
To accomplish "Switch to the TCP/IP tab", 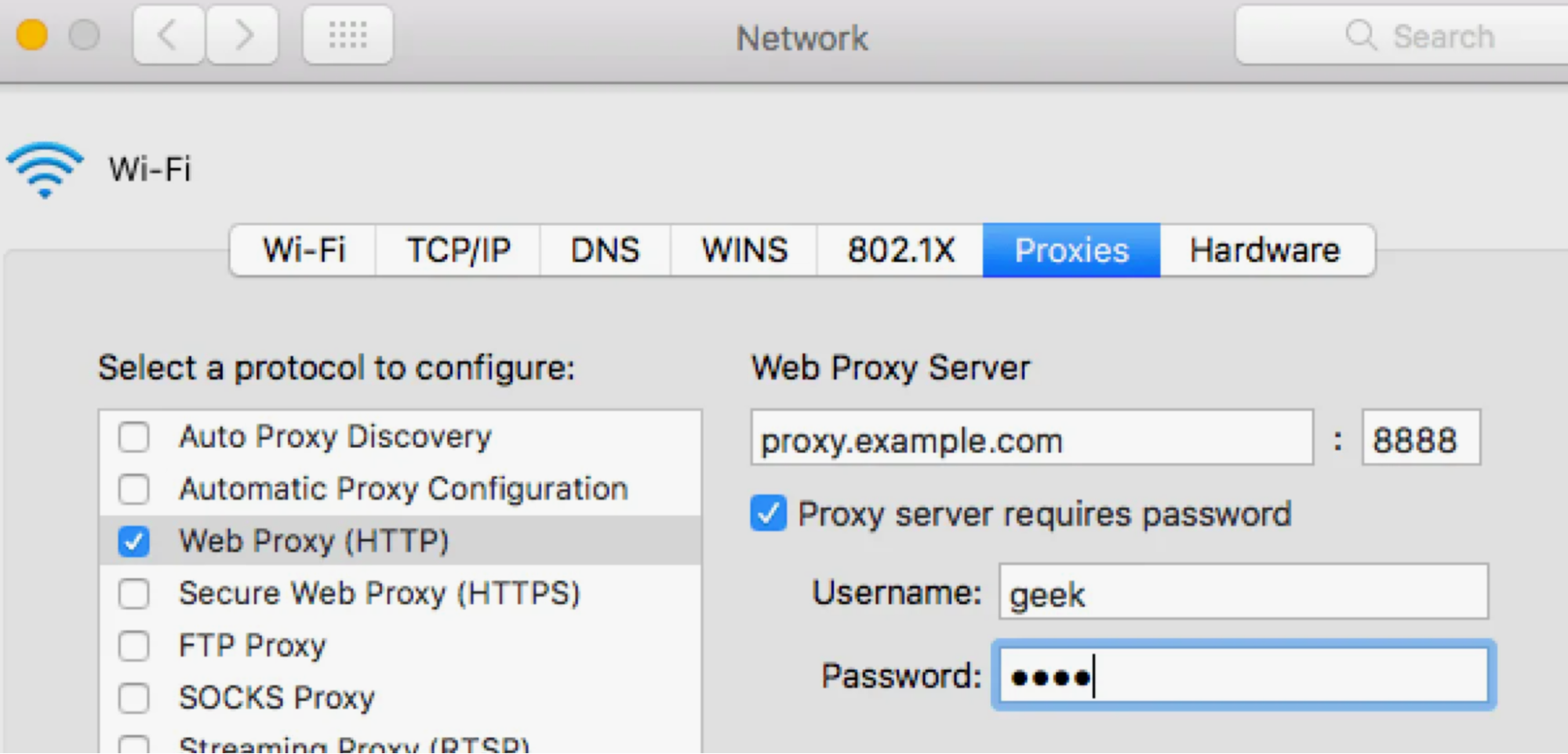I will coord(457,250).
